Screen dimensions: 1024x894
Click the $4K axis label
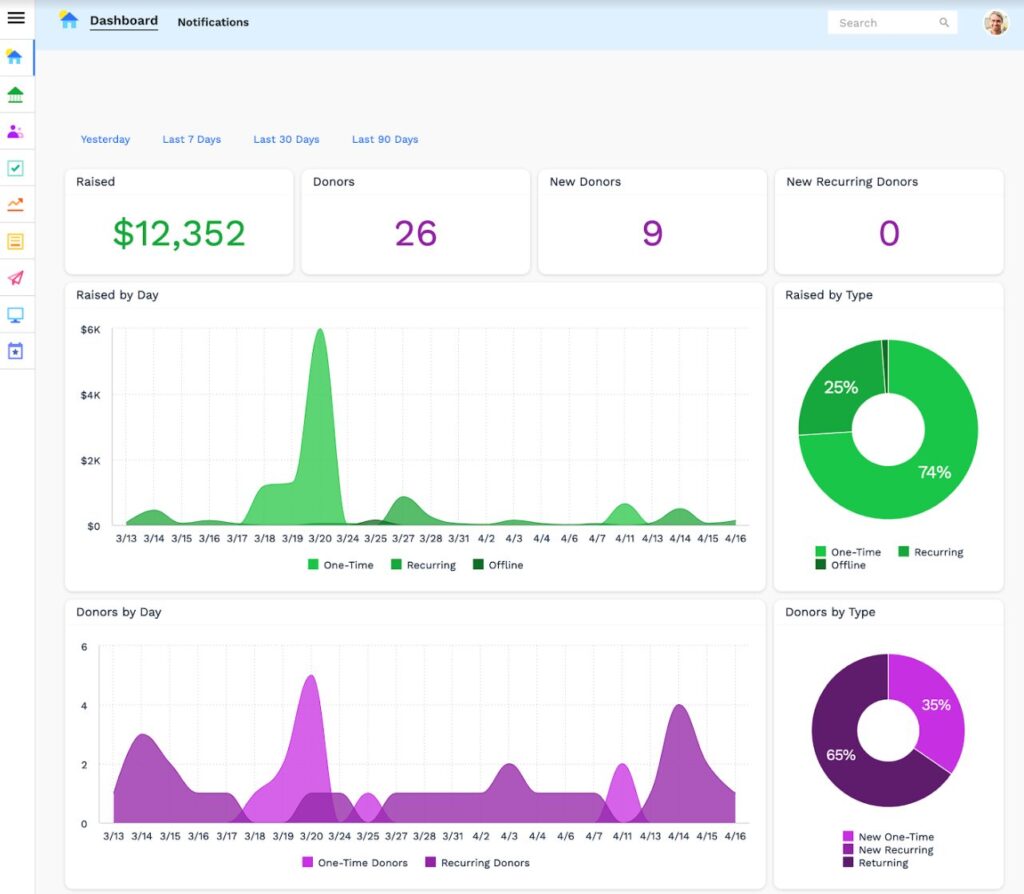coord(91,394)
